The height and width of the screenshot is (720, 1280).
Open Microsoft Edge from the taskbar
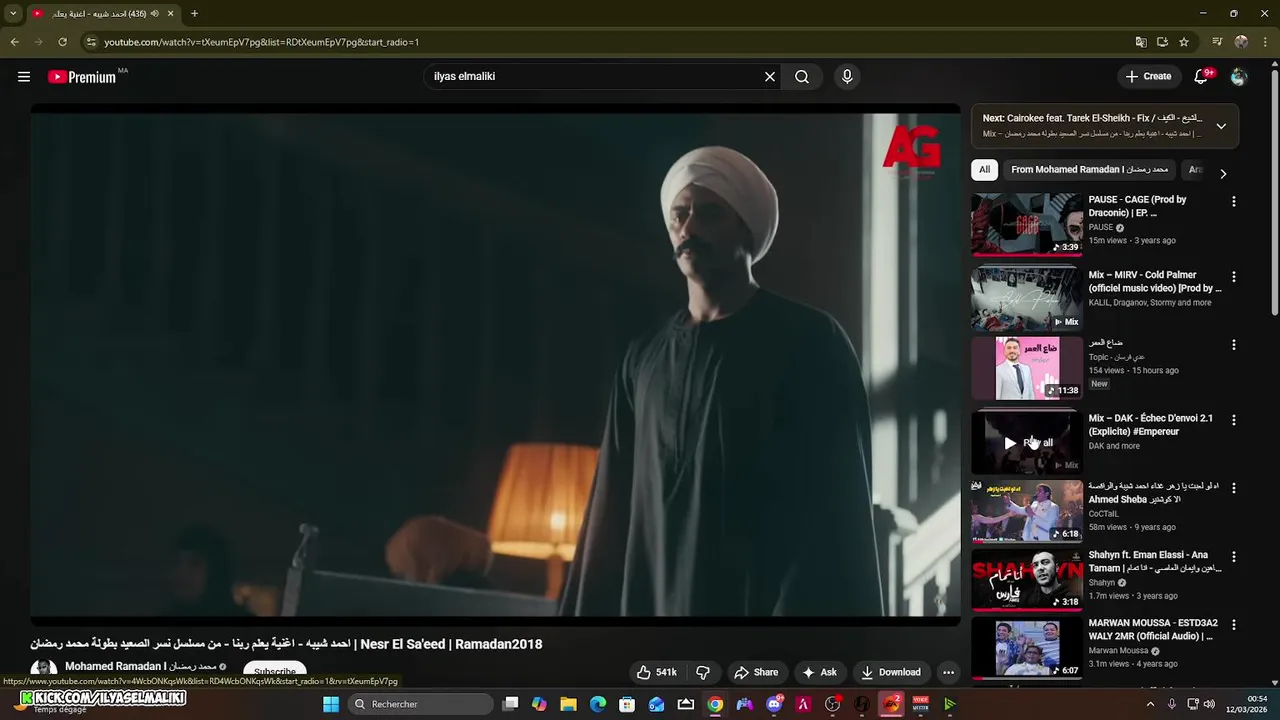(x=598, y=704)
